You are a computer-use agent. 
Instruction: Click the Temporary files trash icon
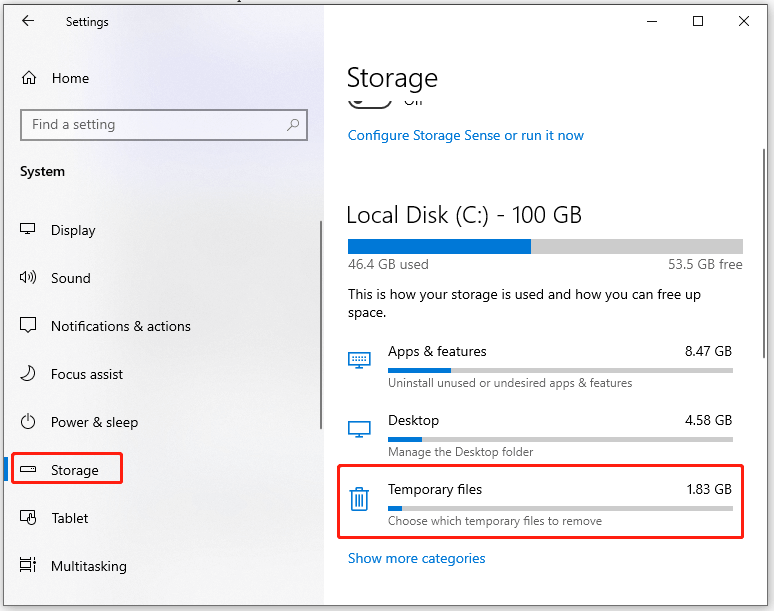coord(359,499)
